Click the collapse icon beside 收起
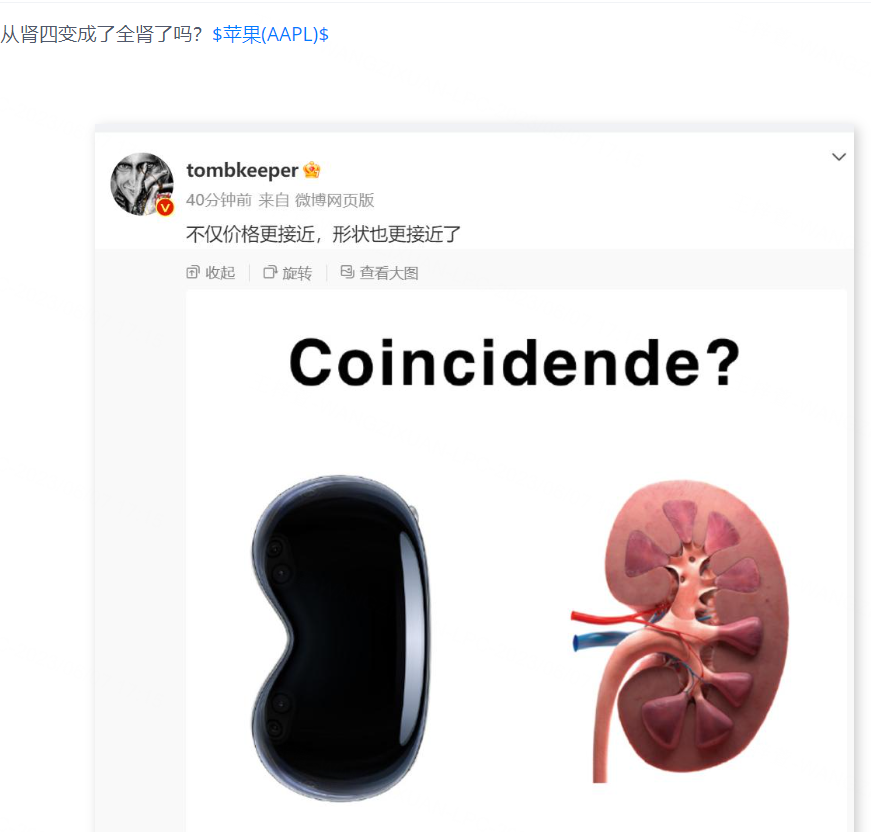 coord(193,272)
